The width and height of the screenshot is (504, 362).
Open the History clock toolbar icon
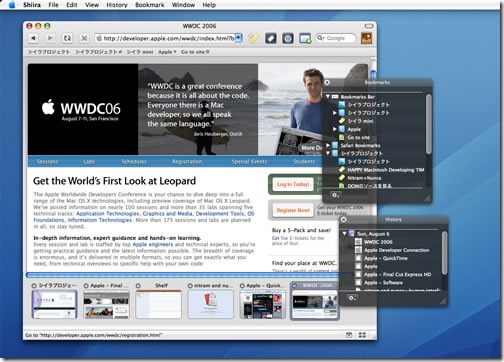pos(288,38)
